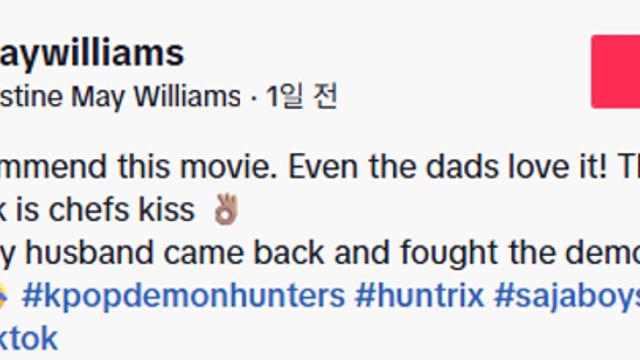Click the phrase Even the dads
The image size is (640, 360).
coord(393,167)
